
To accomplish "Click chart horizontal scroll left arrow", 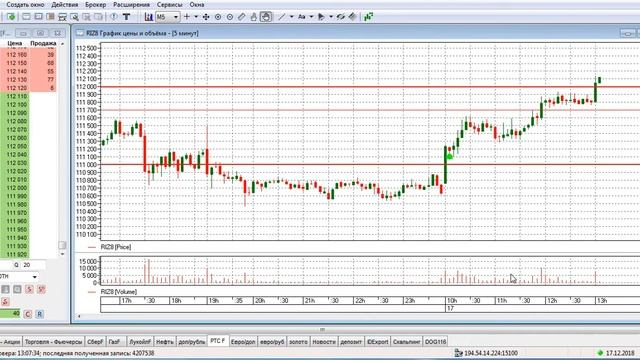I will pos(79,316).
